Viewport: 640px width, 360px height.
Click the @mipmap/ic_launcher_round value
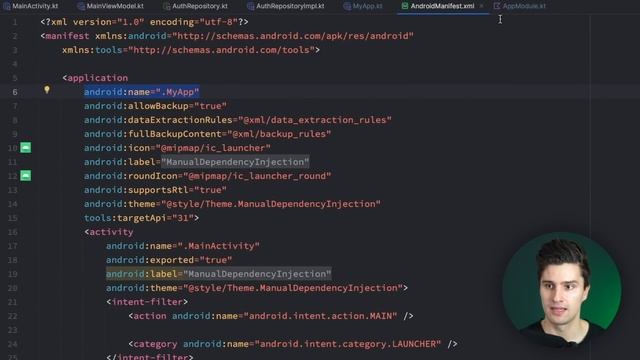[257, 176]
